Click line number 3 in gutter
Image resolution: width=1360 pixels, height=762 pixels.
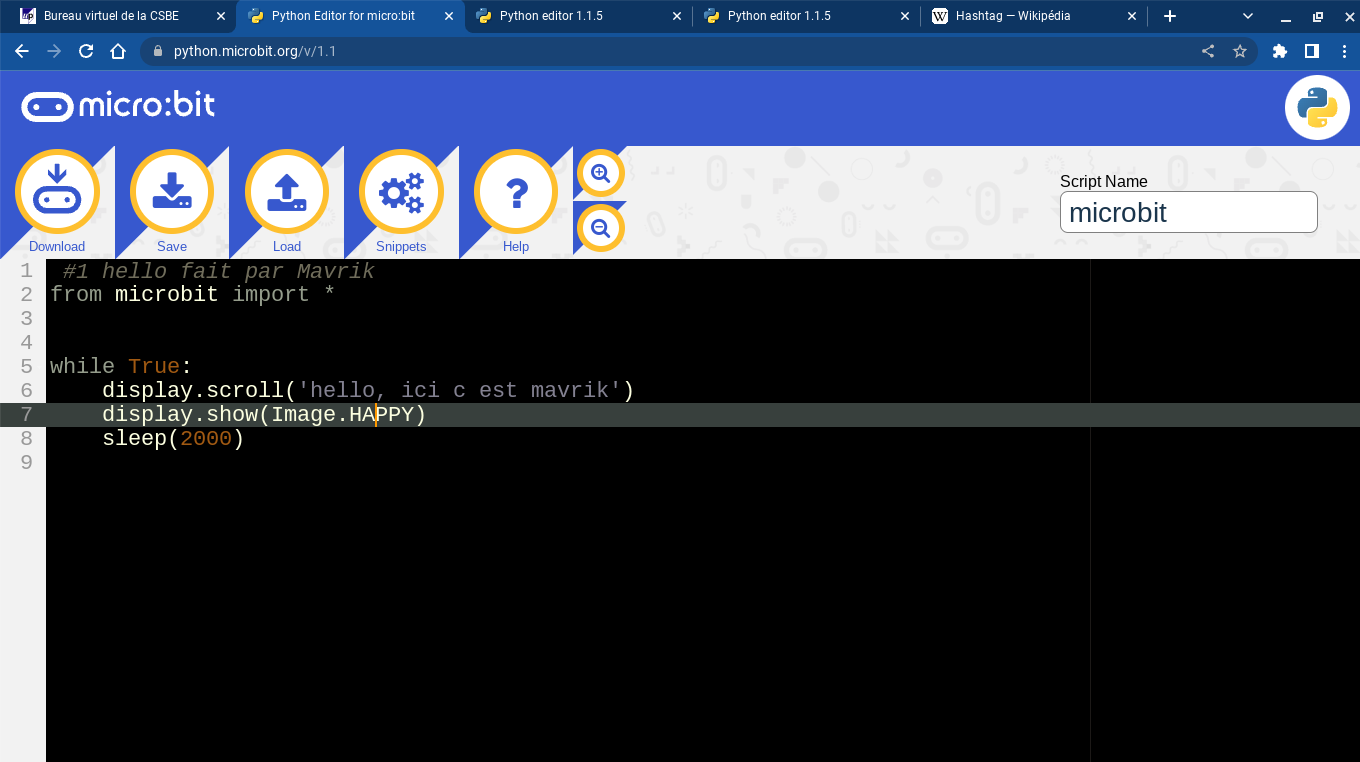(x=26, y=318)
